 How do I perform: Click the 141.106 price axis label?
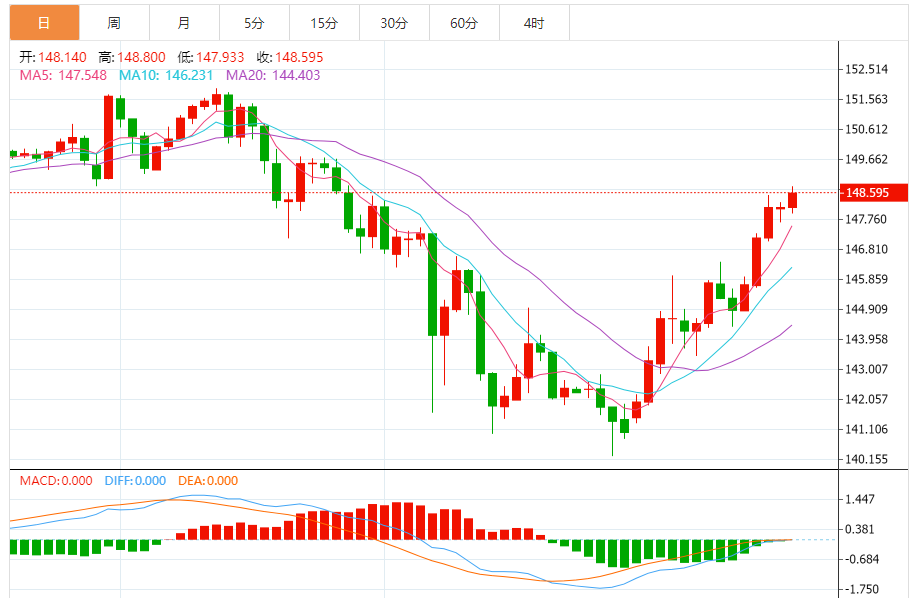[867, 429]
